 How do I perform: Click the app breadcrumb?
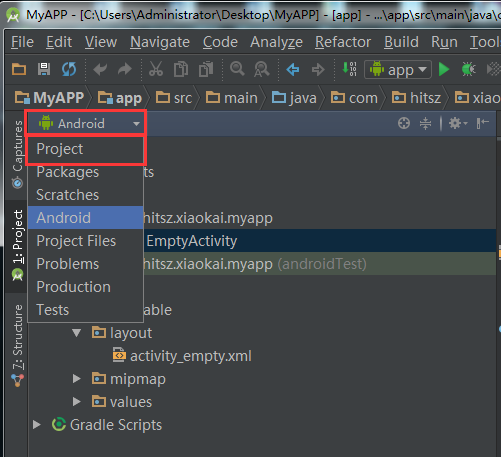click(x=120, y=98)
